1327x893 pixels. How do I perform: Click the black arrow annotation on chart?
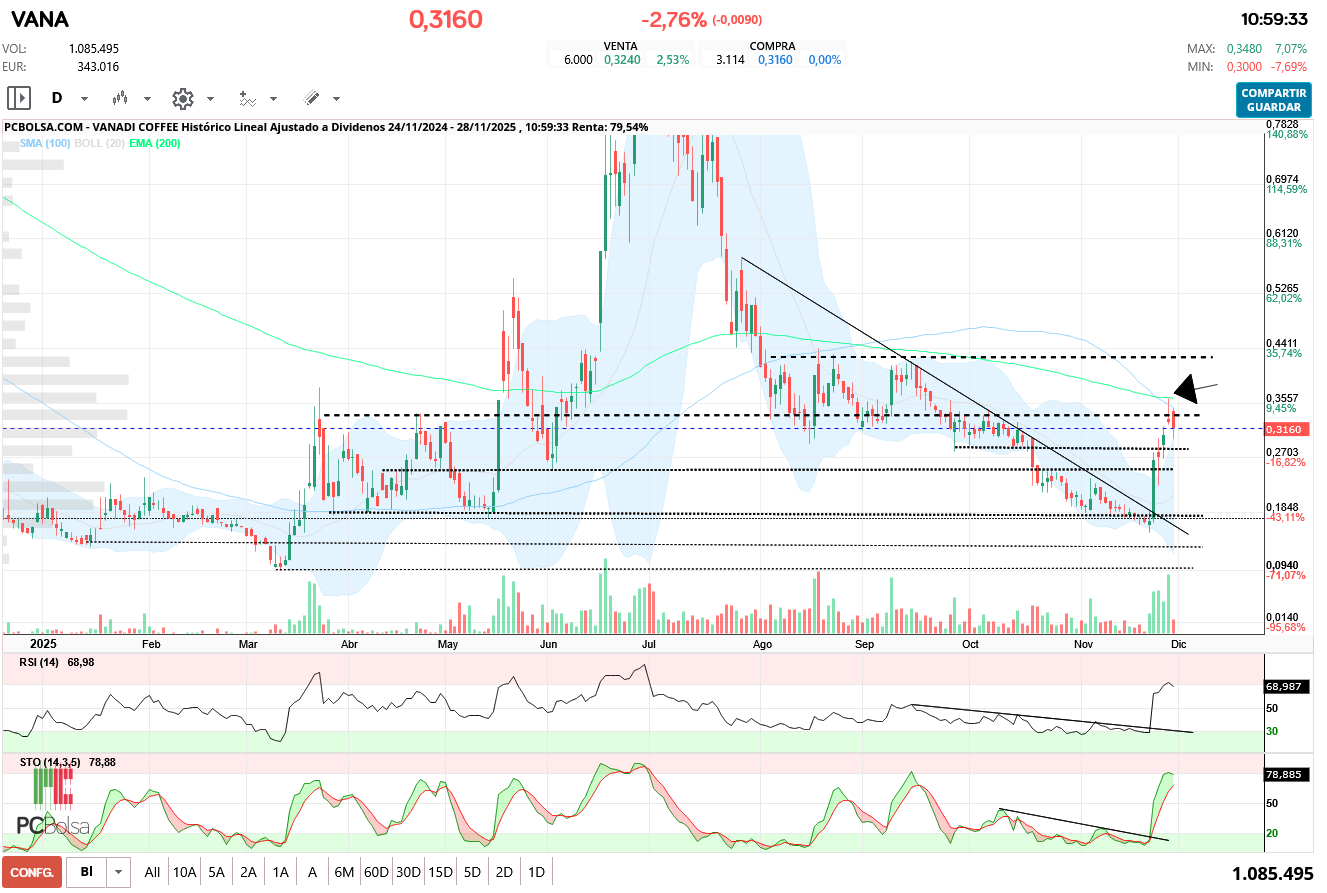coord(1194,388)
